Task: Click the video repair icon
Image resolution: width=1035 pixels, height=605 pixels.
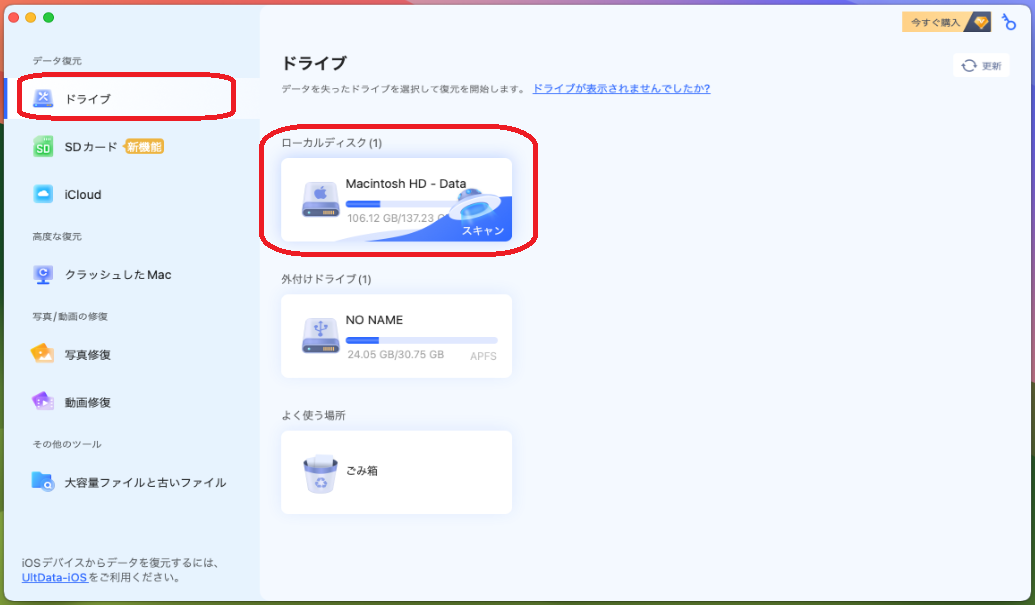Action: [43, 401]
